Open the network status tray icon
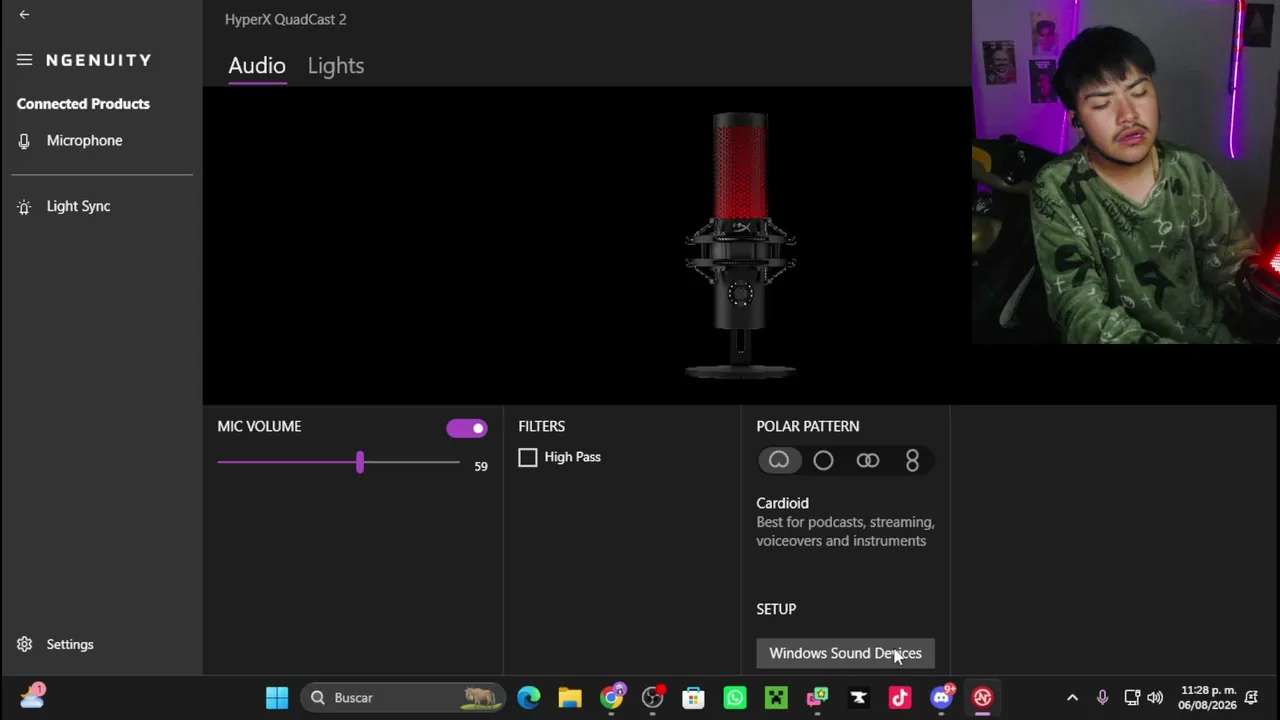Image resolution: width=1280 pixels, height=720 pixels. coord(1132,697)
